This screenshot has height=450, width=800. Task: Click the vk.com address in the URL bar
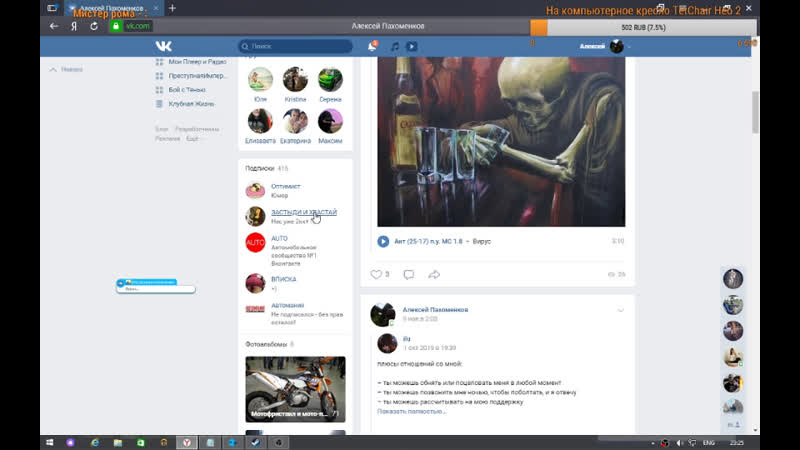[138, 26]
